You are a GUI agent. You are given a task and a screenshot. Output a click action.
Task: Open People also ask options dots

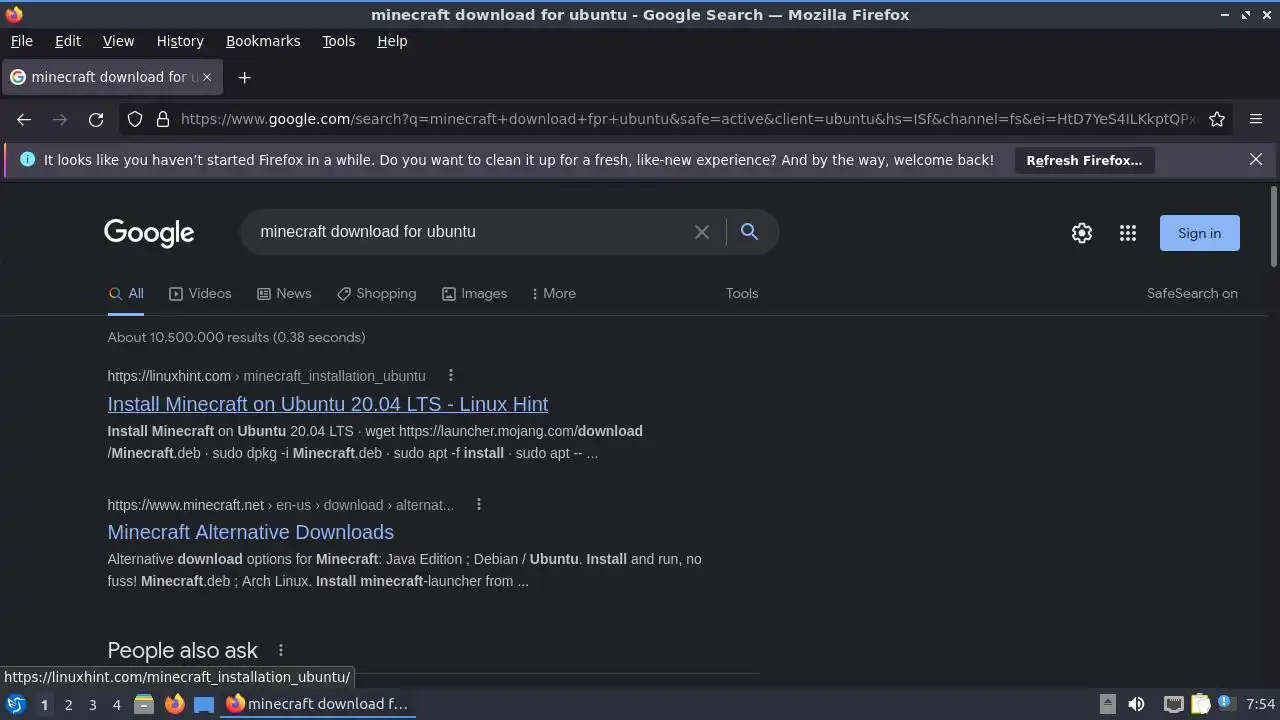[281, 651]
